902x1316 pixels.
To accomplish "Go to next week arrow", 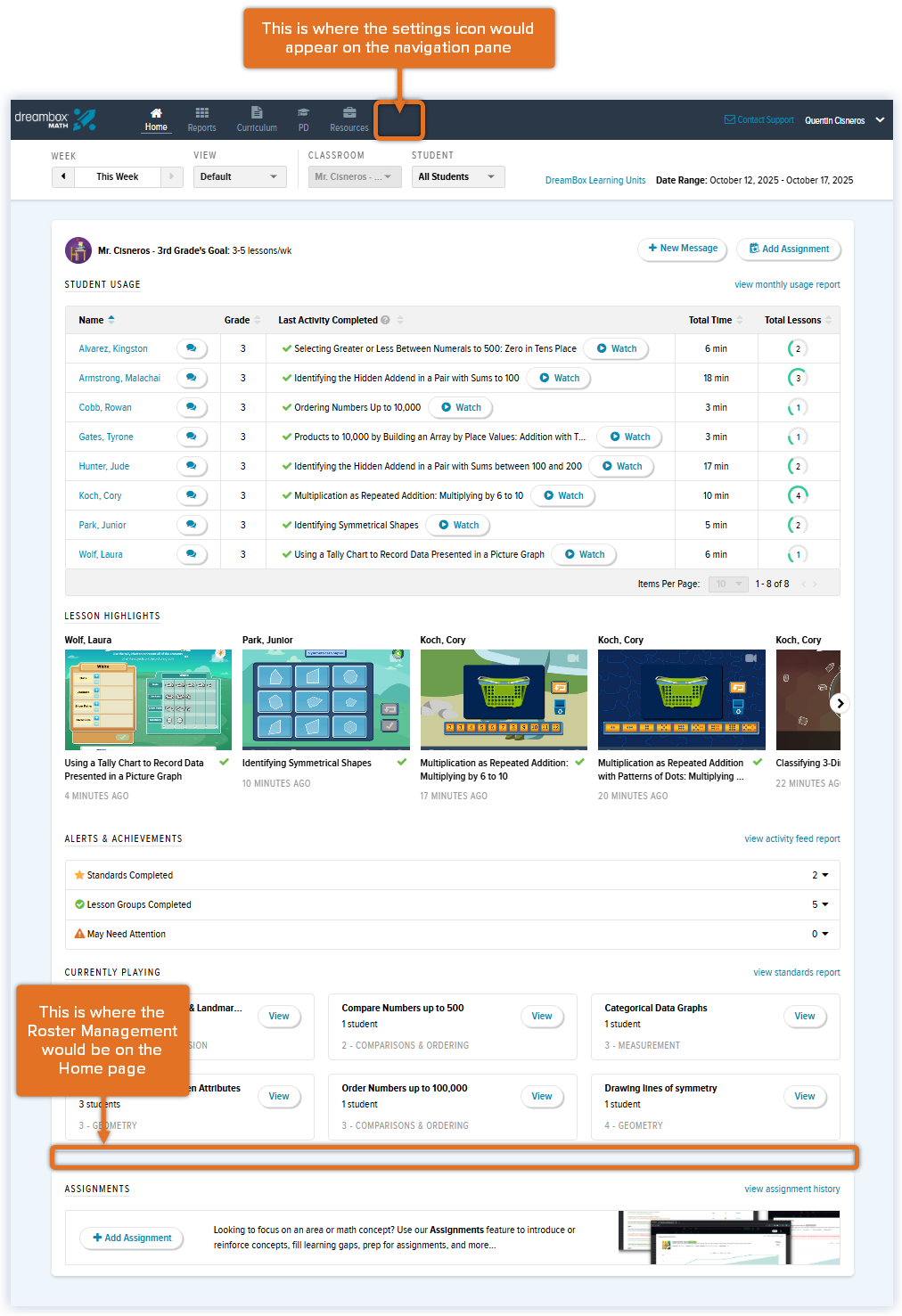I will [172, 176].
